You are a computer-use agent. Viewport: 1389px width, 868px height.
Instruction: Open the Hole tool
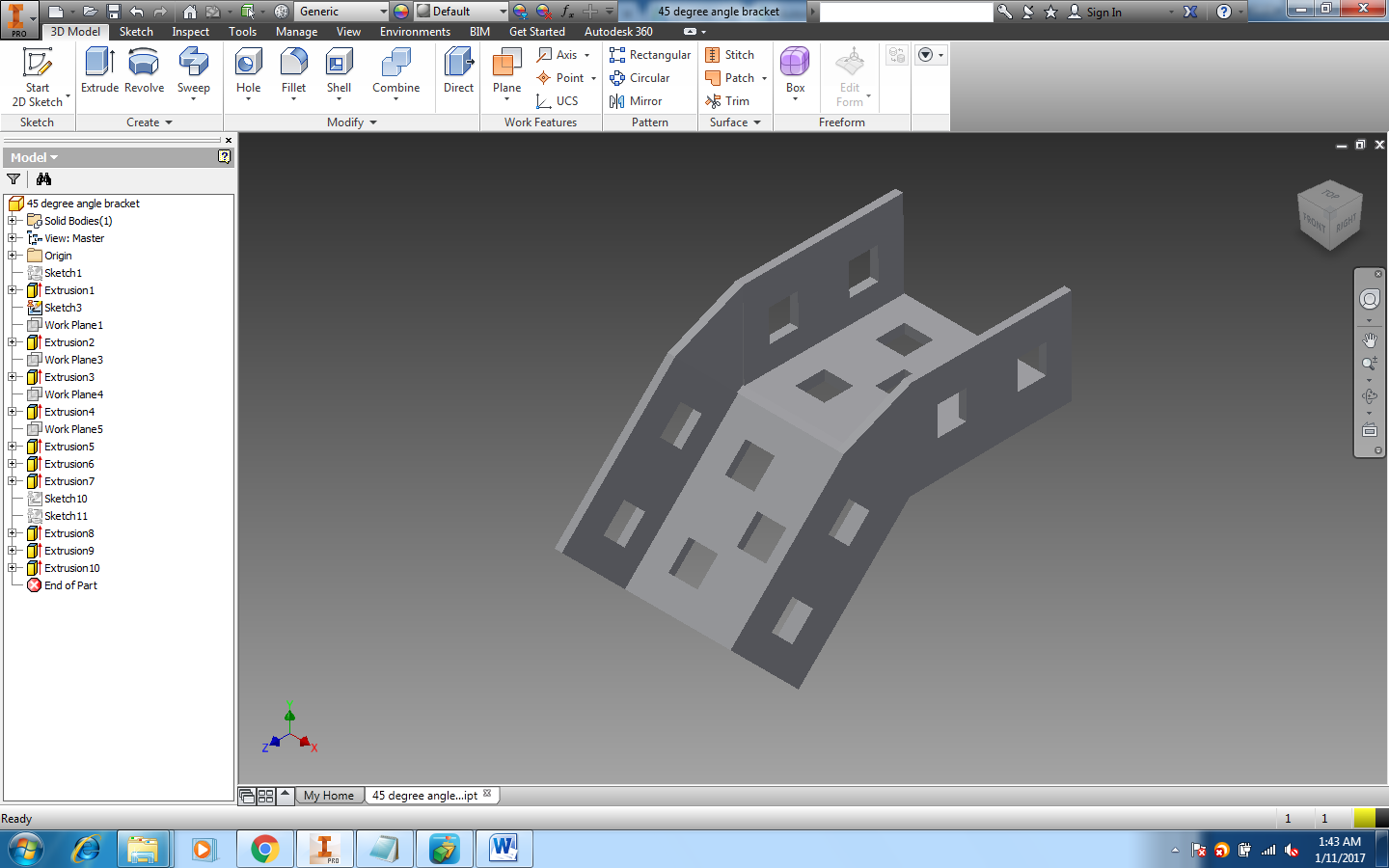click(x=248, y=72)
